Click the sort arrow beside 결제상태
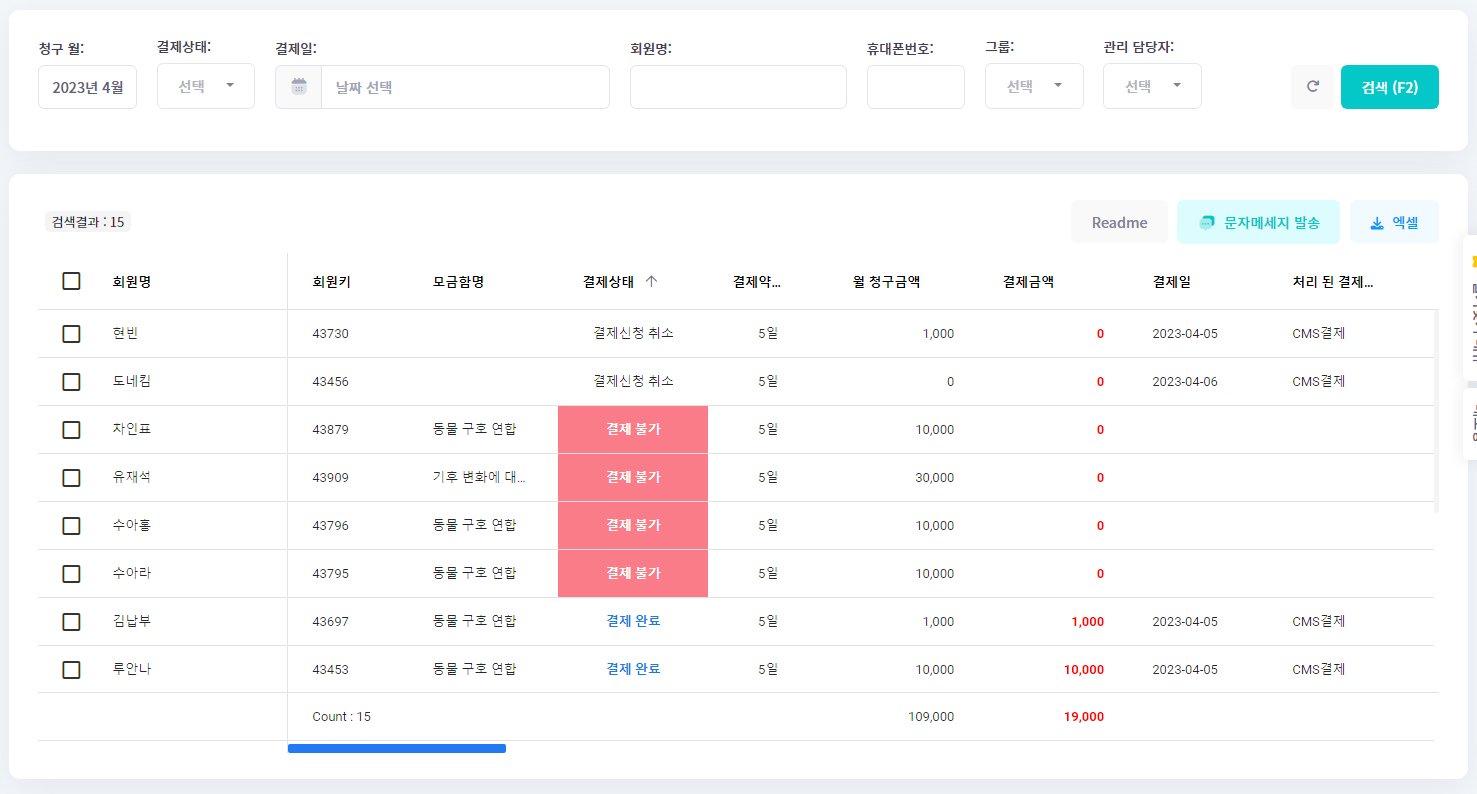 pyautogui.click(x=651, y=282)
